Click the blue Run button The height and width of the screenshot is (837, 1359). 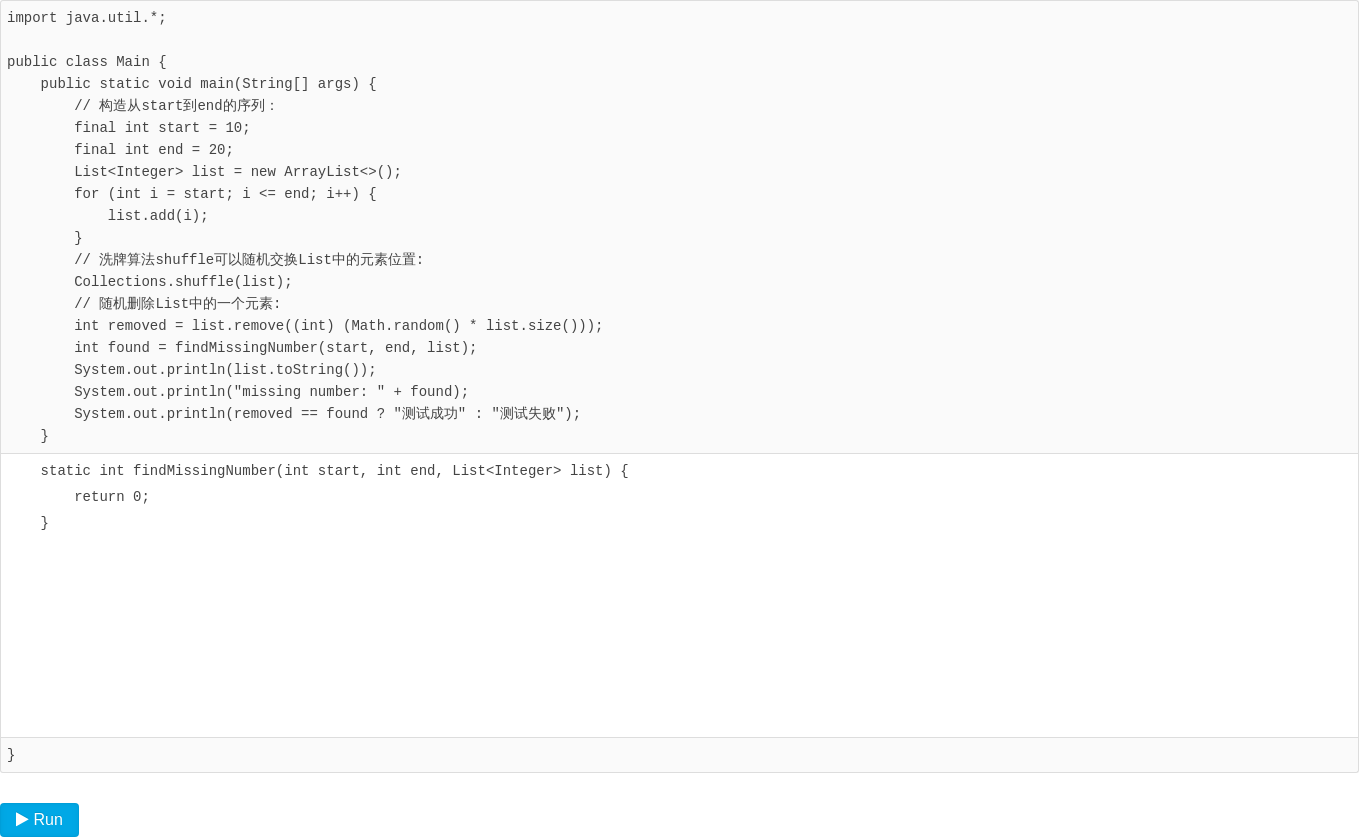pyautogui.click(x=39, y=820)
